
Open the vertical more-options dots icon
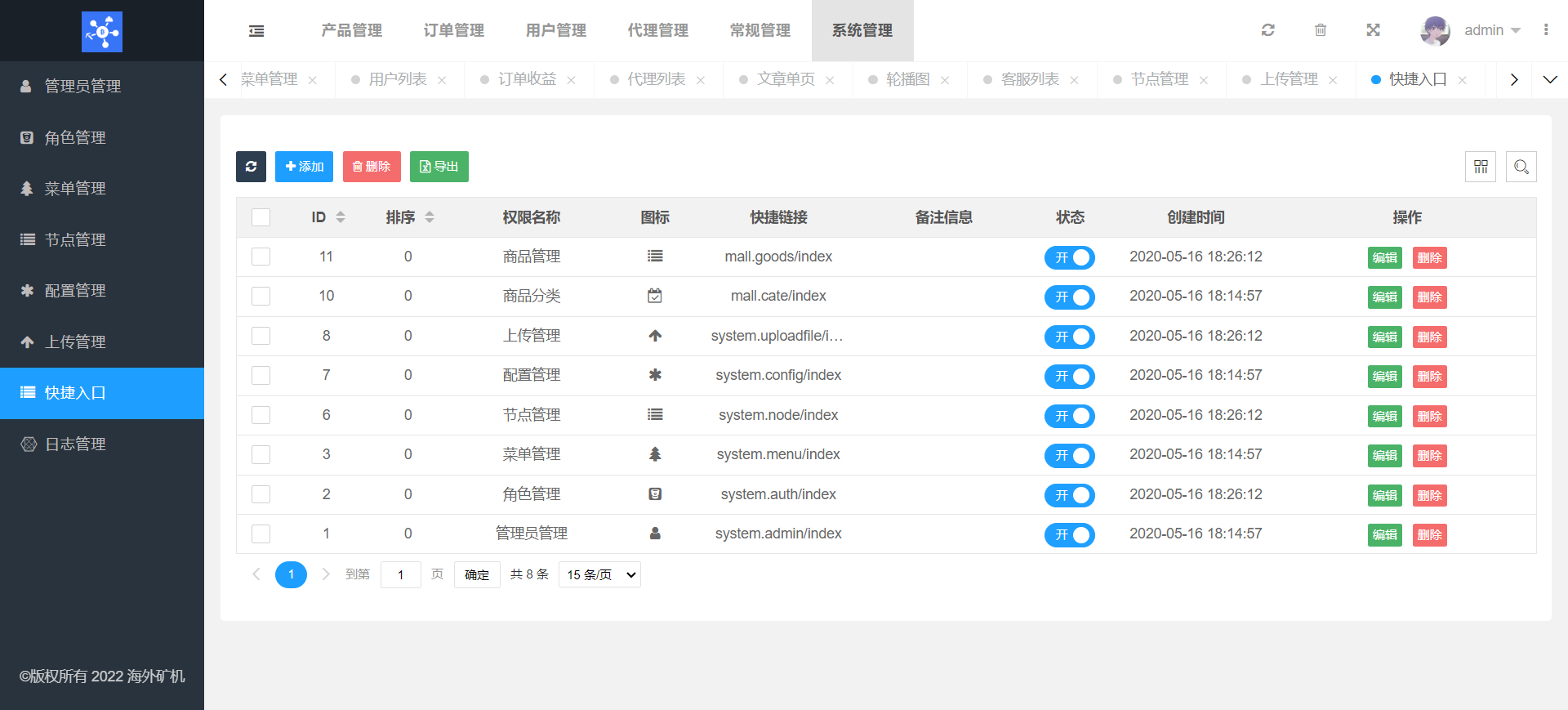coord(1546,30)
